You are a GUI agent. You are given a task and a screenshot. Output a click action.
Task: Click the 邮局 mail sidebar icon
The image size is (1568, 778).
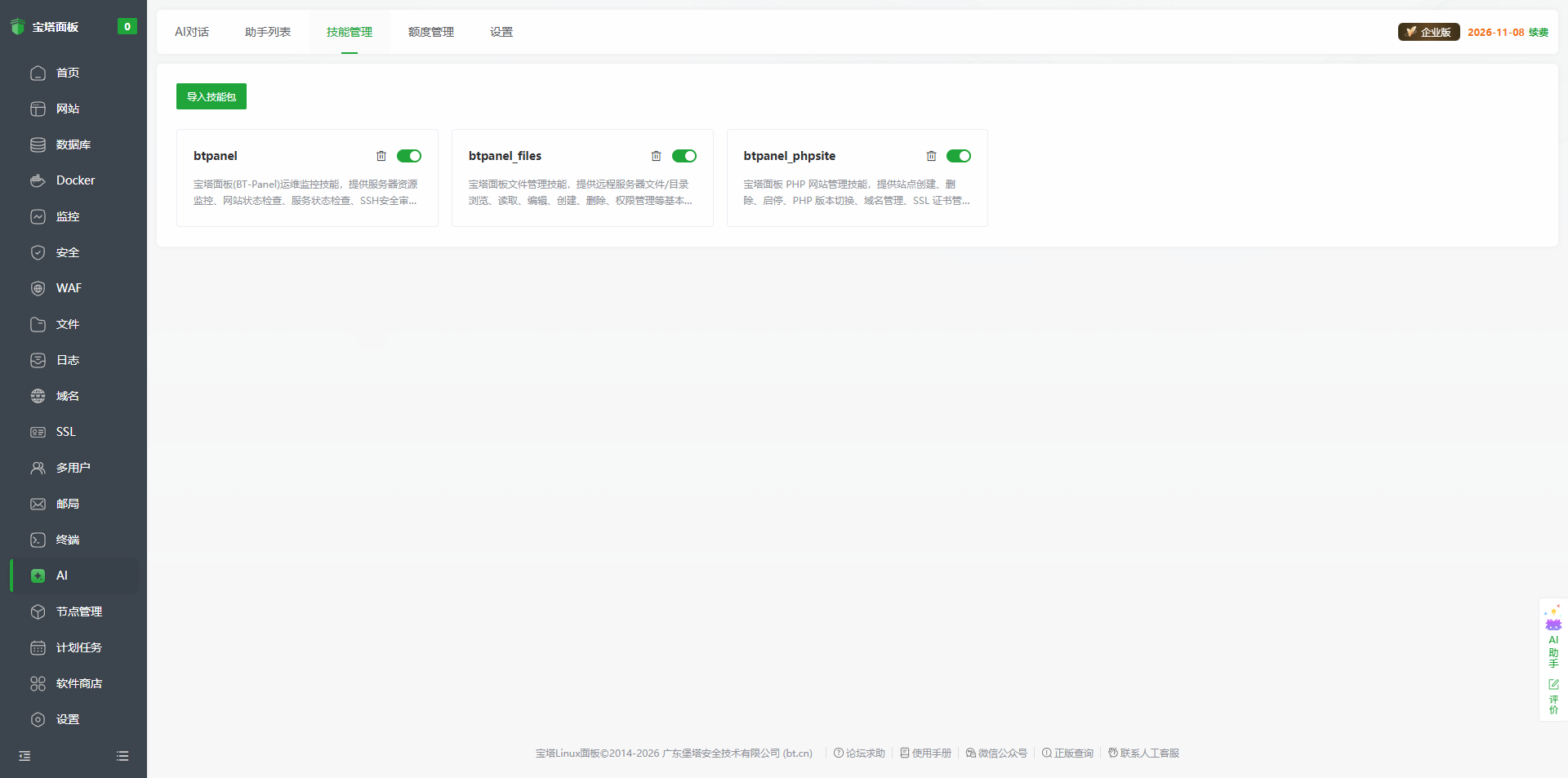pyautogui.click(x=38, y=504)
